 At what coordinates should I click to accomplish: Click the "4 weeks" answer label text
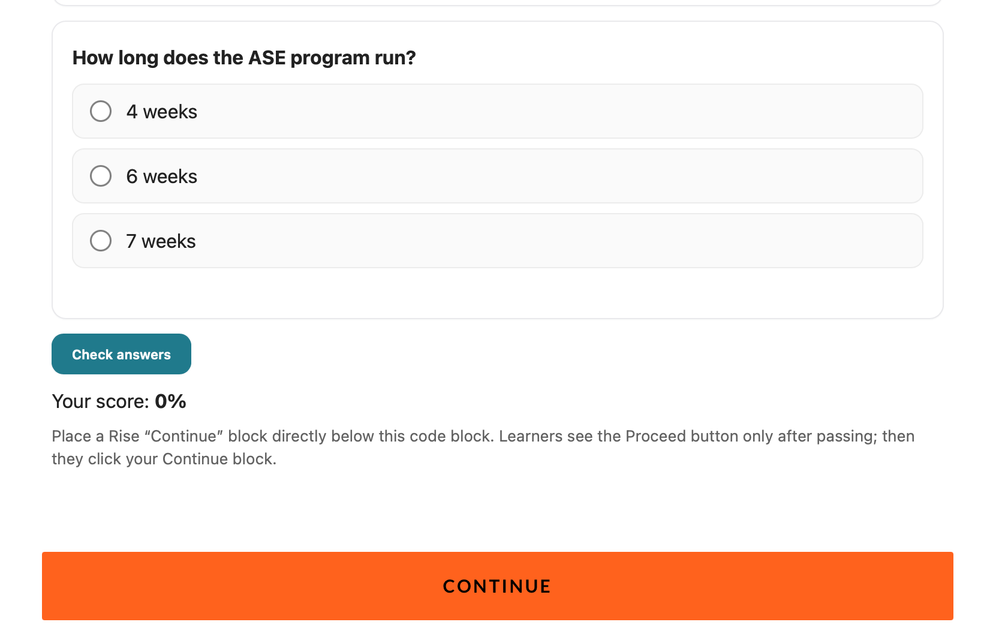tap(162, 112)
